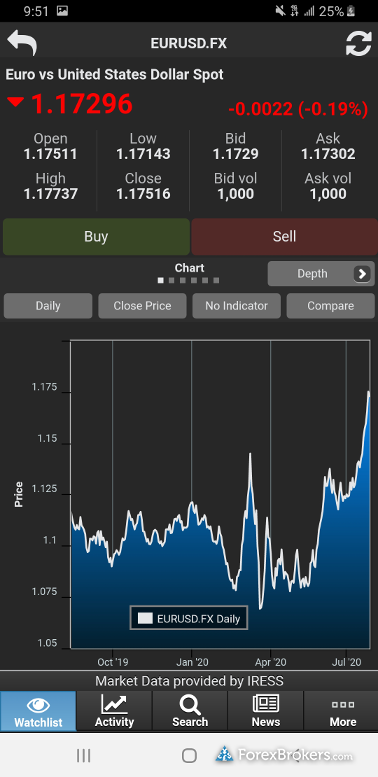Open the Search magnifier tab
The width and height of the screenshot is (378, 777).
tap(190, 711)
